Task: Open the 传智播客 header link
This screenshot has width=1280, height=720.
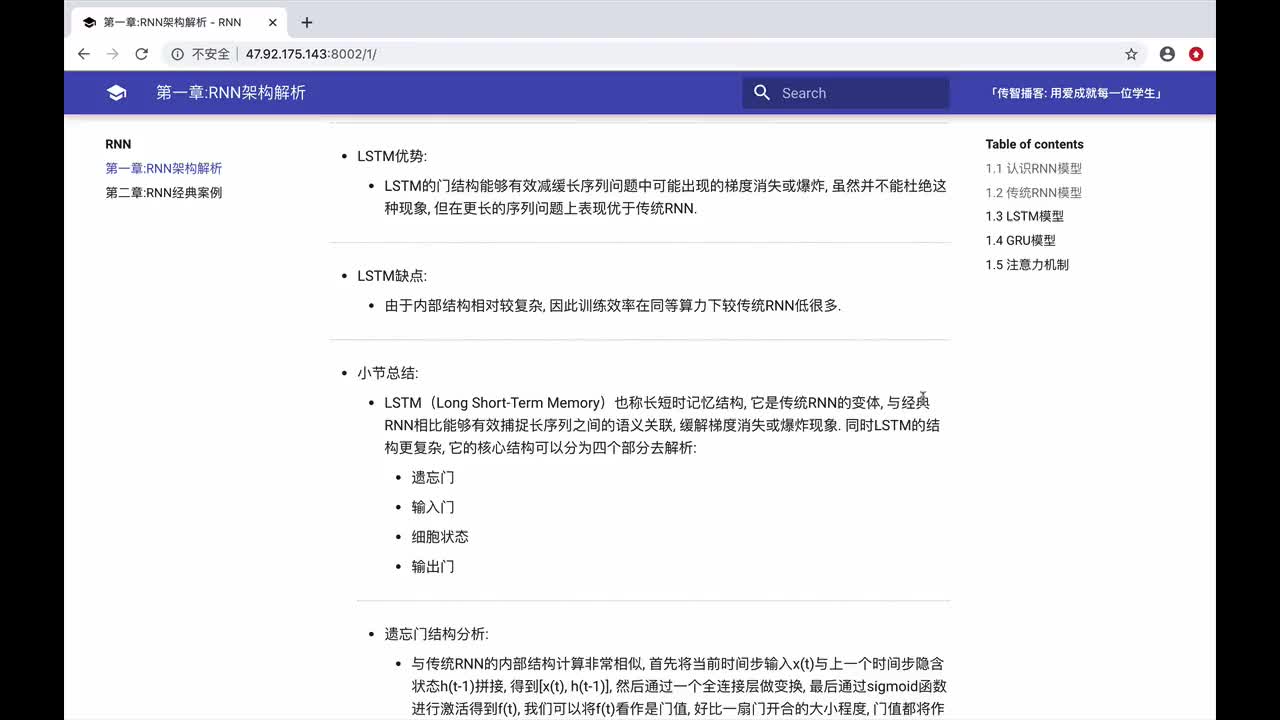Action: click(1076, 93)
